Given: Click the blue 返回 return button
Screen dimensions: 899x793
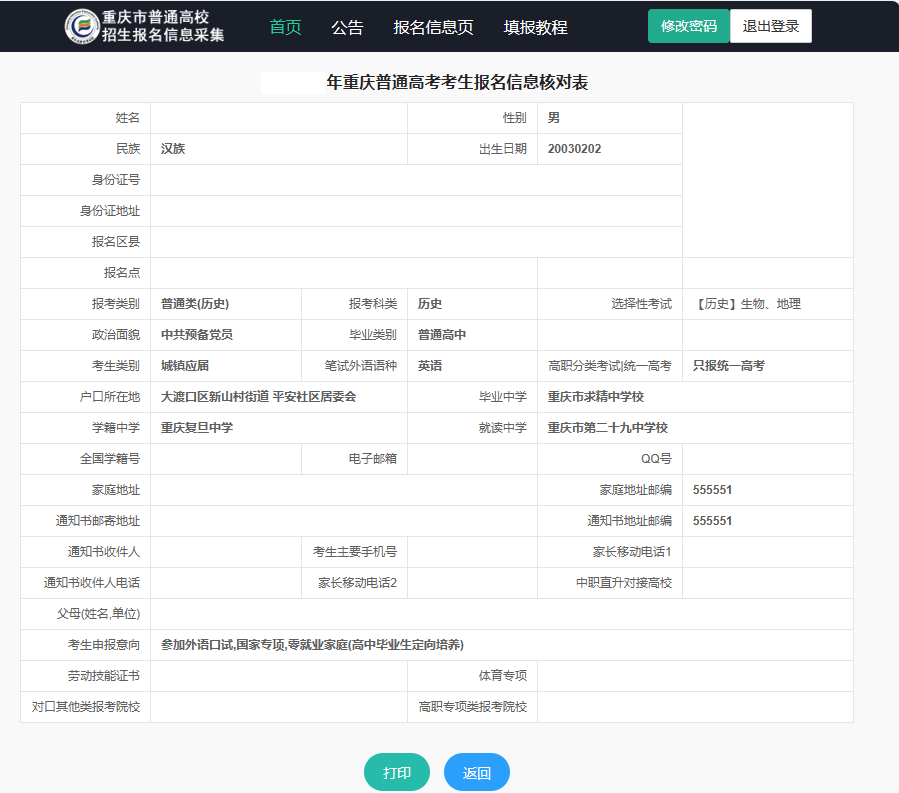Looking at the screenshot, I should point(476,771).
